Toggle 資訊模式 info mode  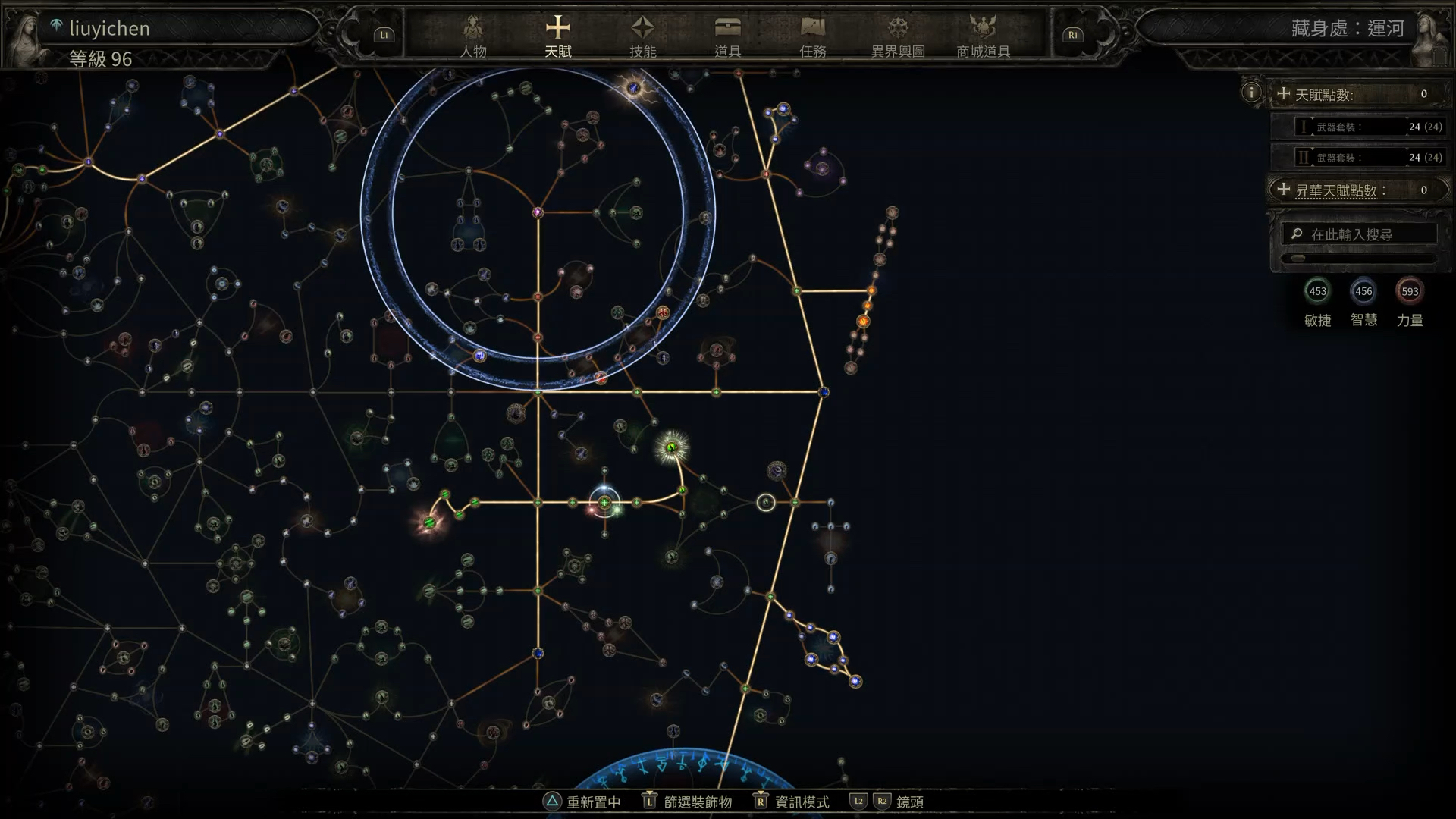tap(791, 802)
